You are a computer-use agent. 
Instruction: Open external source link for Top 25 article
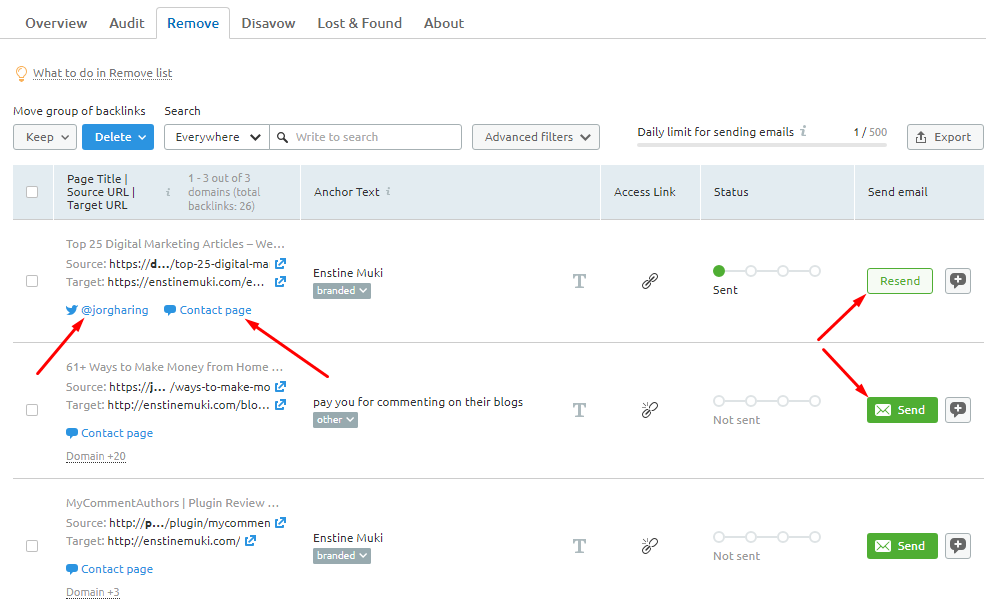point(281,264)
